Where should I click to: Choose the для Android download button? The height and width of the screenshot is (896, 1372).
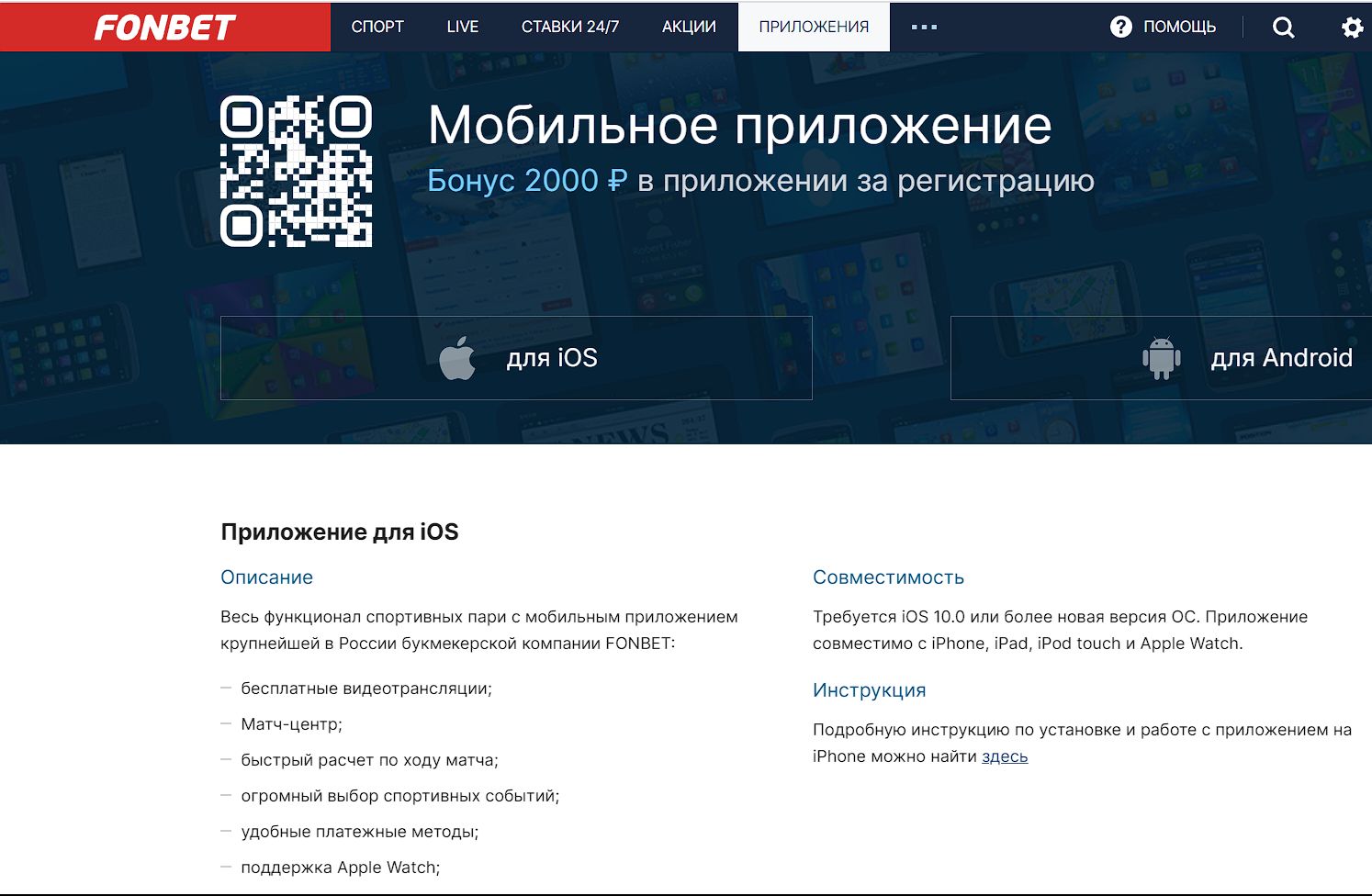(x=1162, y=358)
